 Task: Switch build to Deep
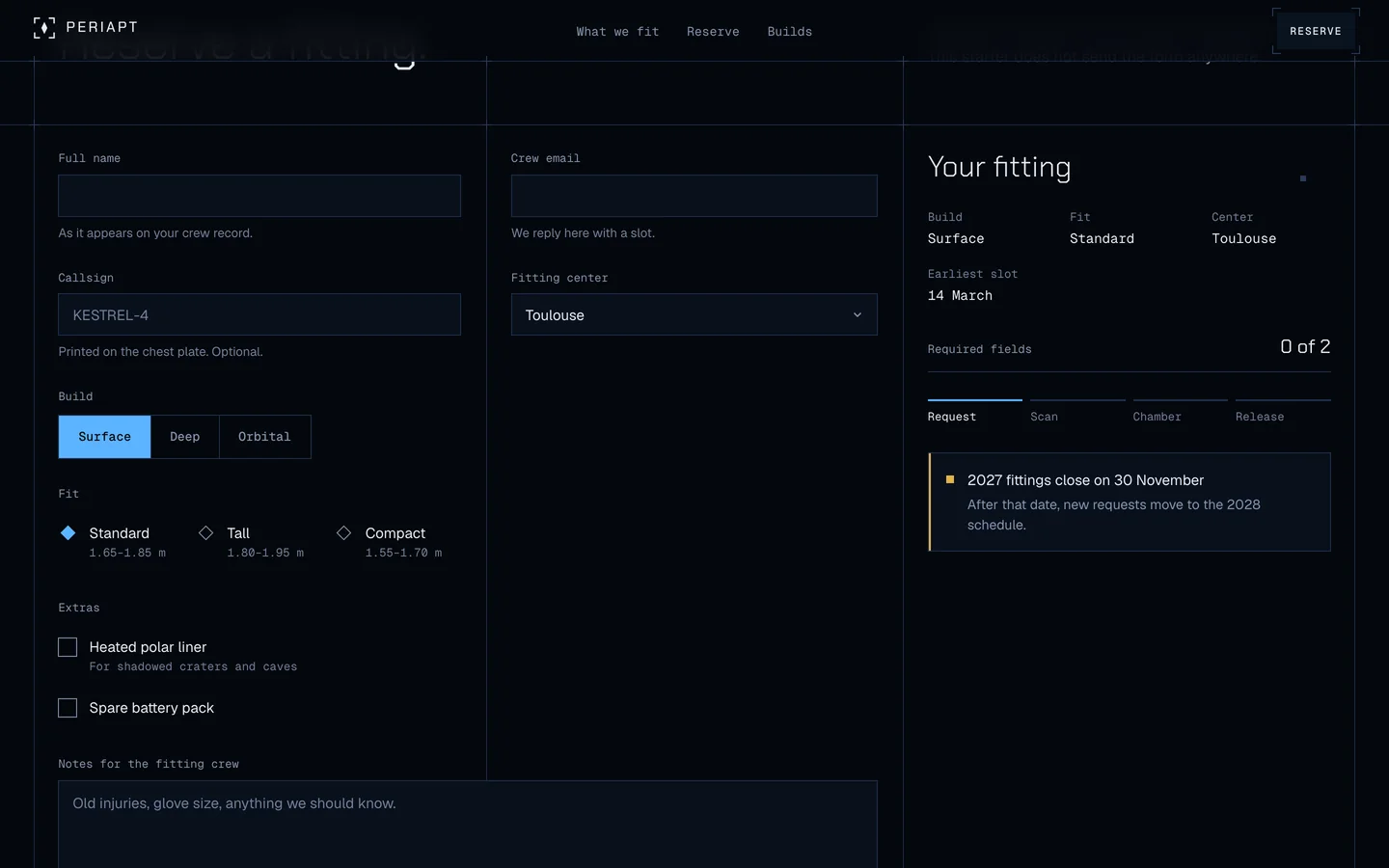[185, 437]
